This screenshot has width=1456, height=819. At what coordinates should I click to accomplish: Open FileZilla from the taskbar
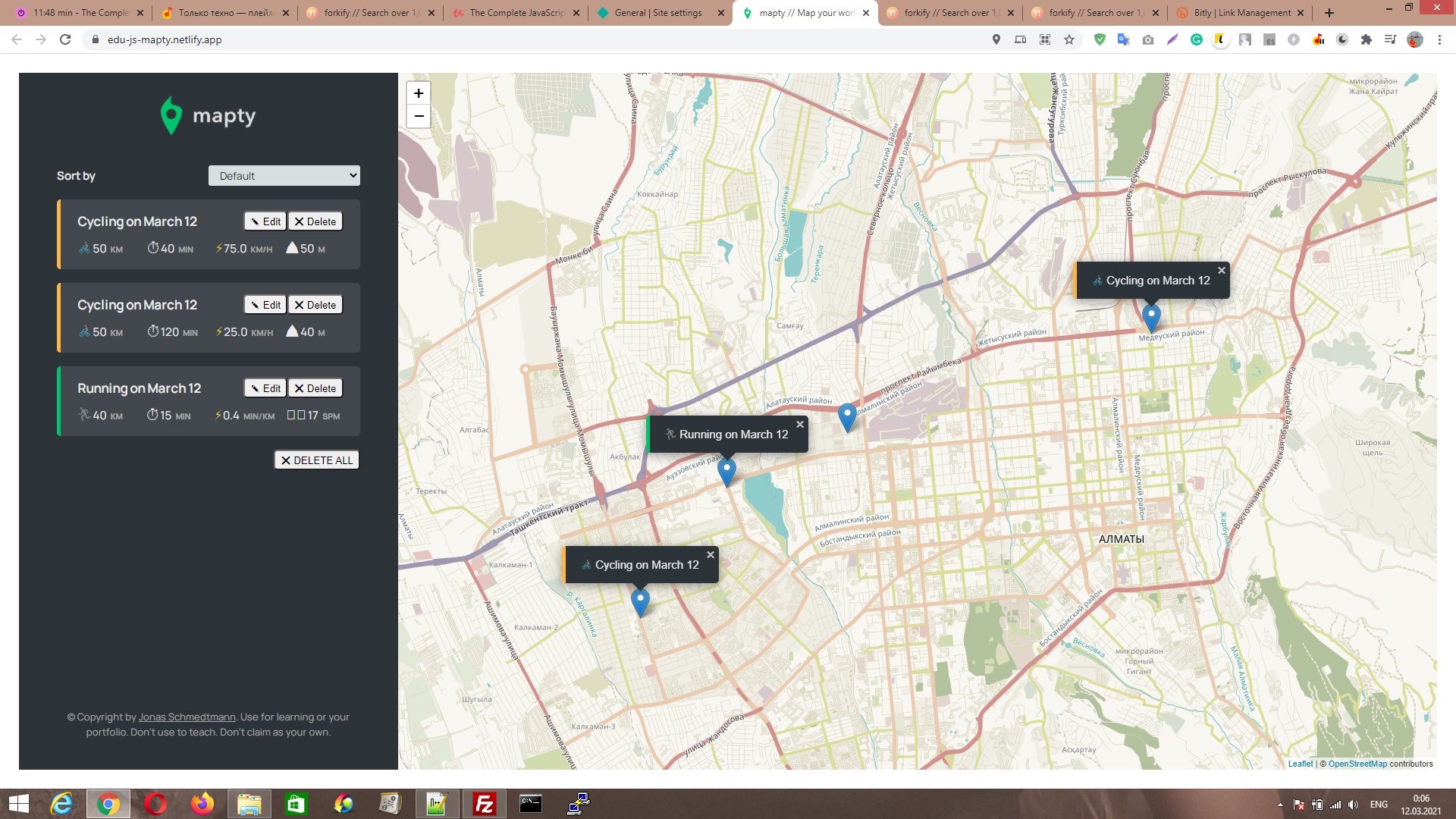click(484, 804)
